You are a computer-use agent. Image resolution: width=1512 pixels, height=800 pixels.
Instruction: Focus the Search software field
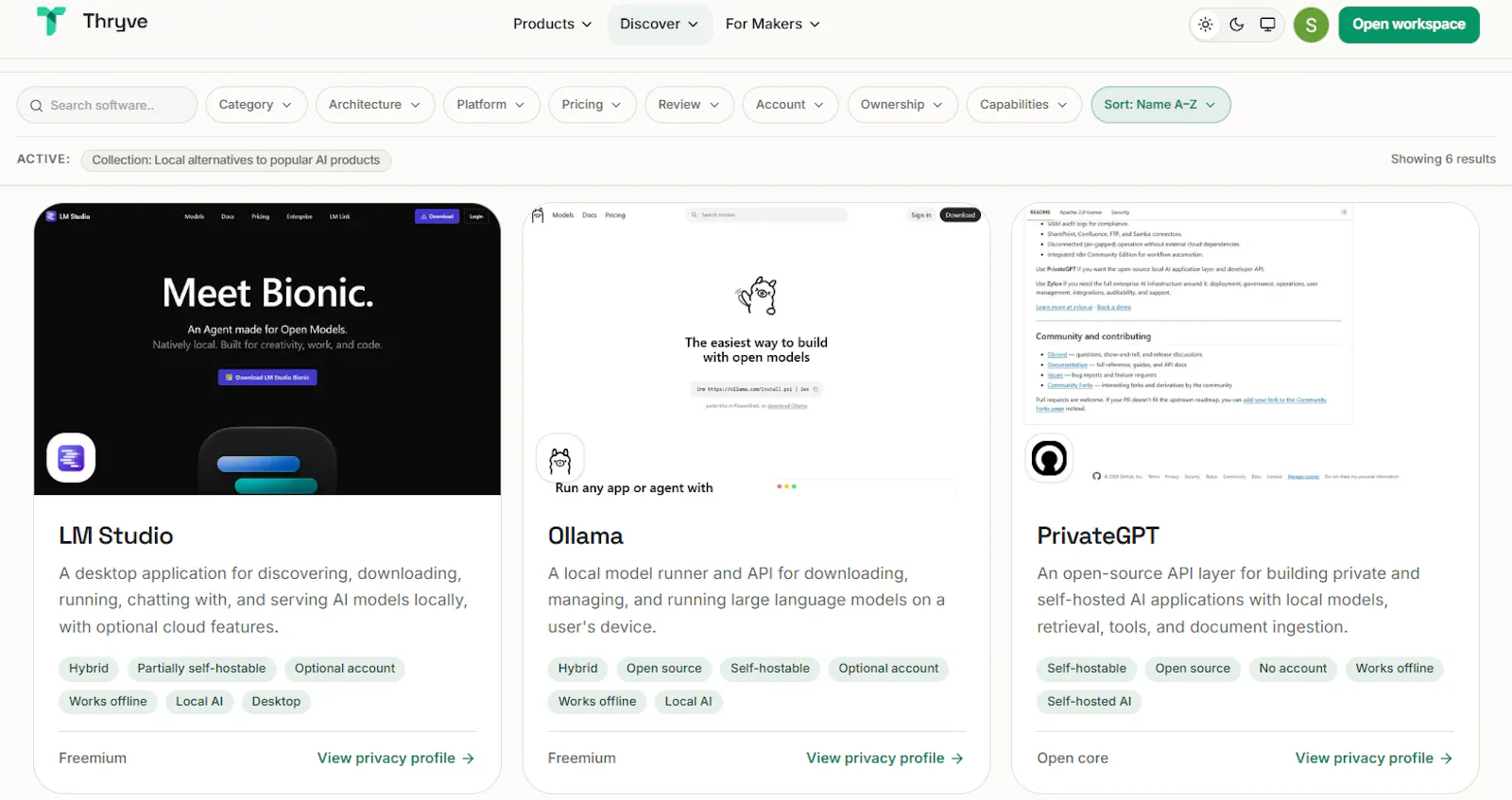tap(107, 105)
